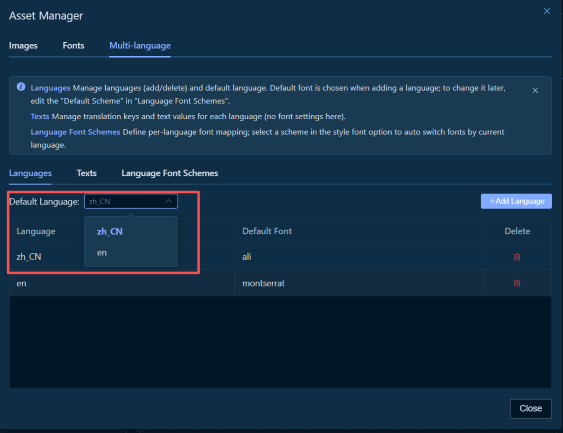Click the info icon in the banner
563x433 pixels.
pyautogui.click(x=21, y=87)
